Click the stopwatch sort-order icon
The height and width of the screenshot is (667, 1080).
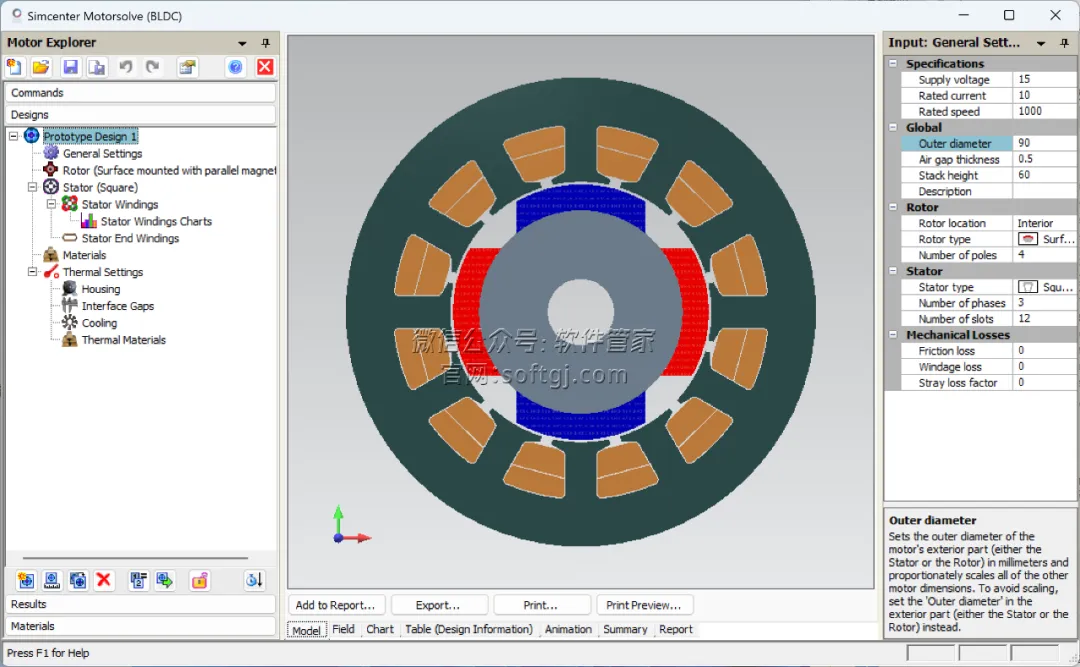(x=254, y=581)
